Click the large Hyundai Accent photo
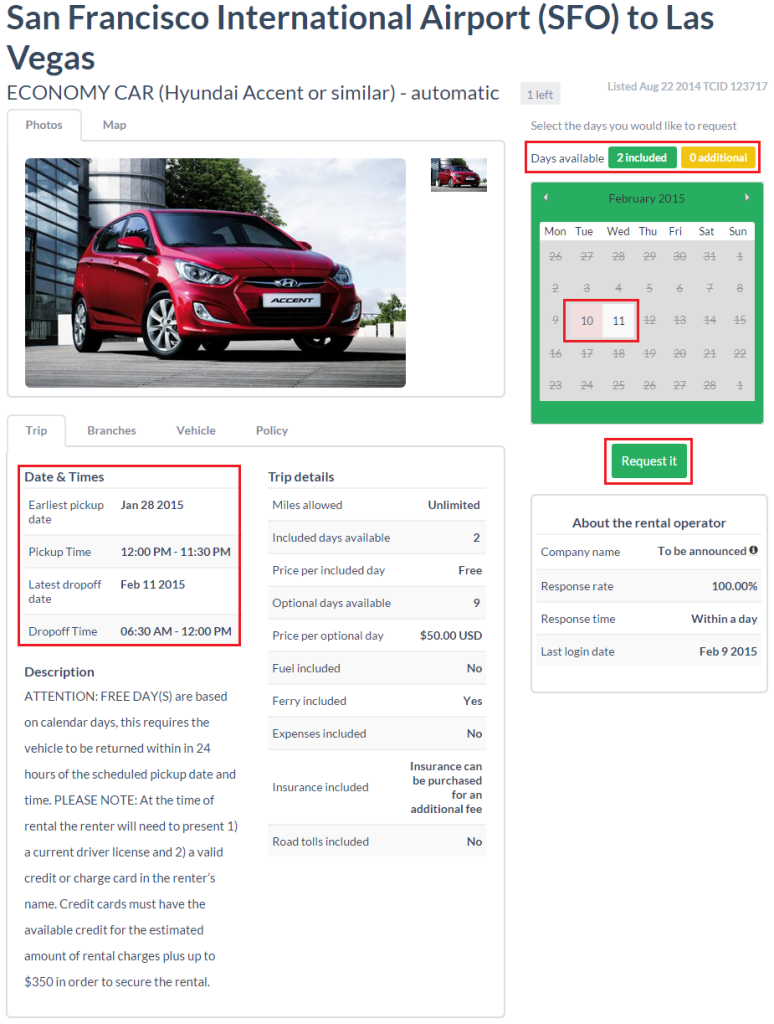 215,272
